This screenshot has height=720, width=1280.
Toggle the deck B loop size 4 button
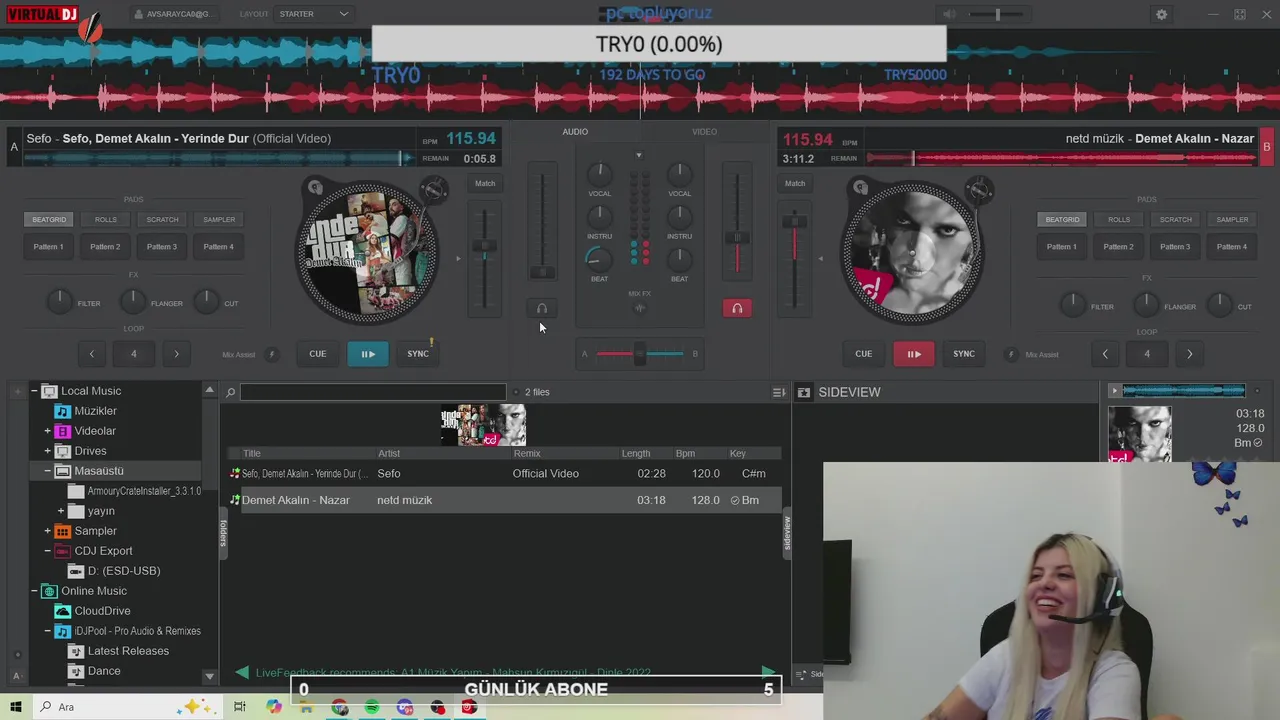[x=1147, y=354]
